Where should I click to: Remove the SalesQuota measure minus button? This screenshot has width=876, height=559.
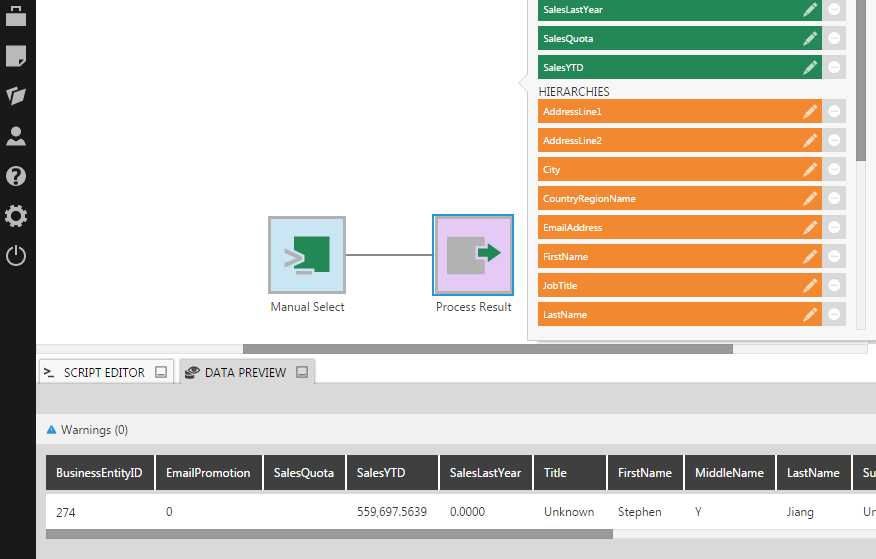coord(834,38)
